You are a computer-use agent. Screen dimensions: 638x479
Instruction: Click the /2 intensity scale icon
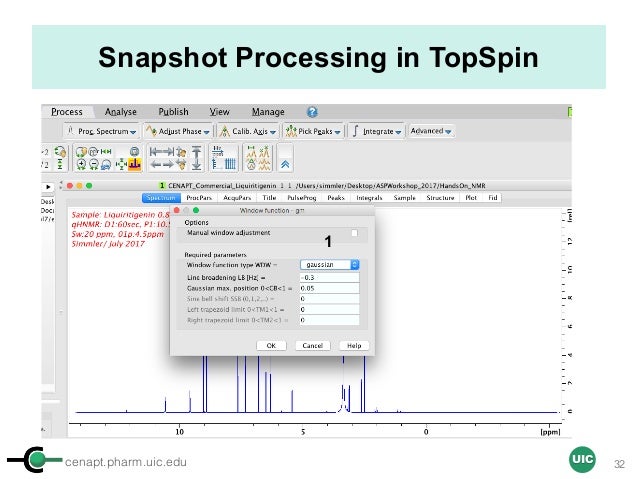(45, 165)
